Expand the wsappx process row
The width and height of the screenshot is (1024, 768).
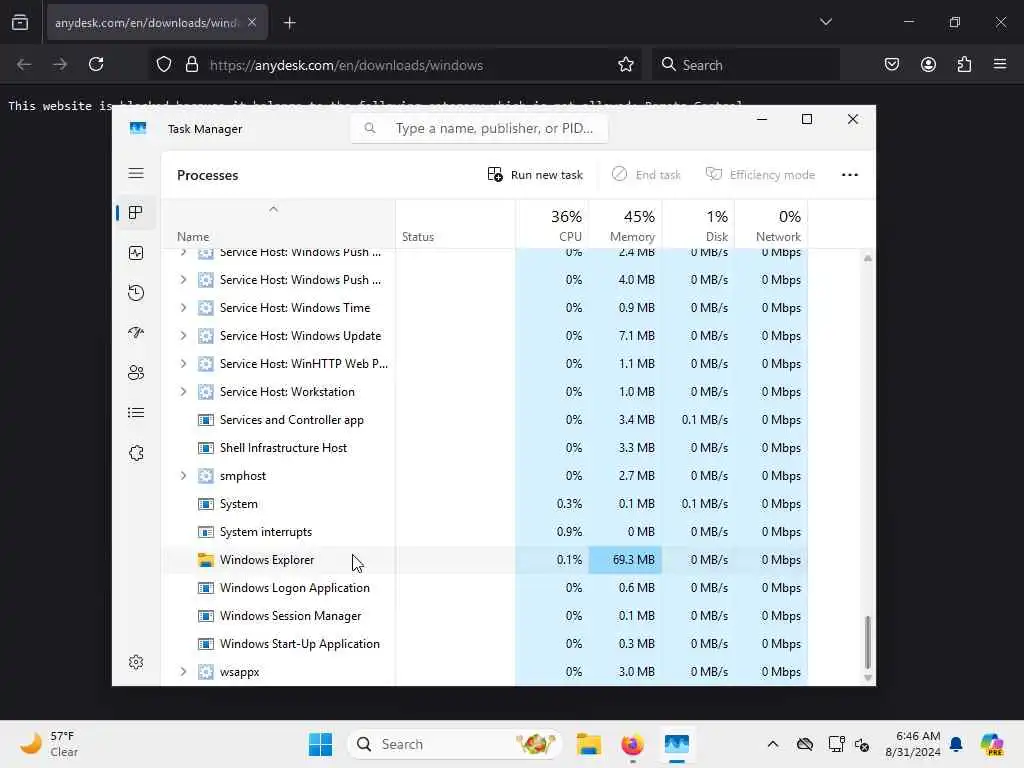[x=184, y=671]
